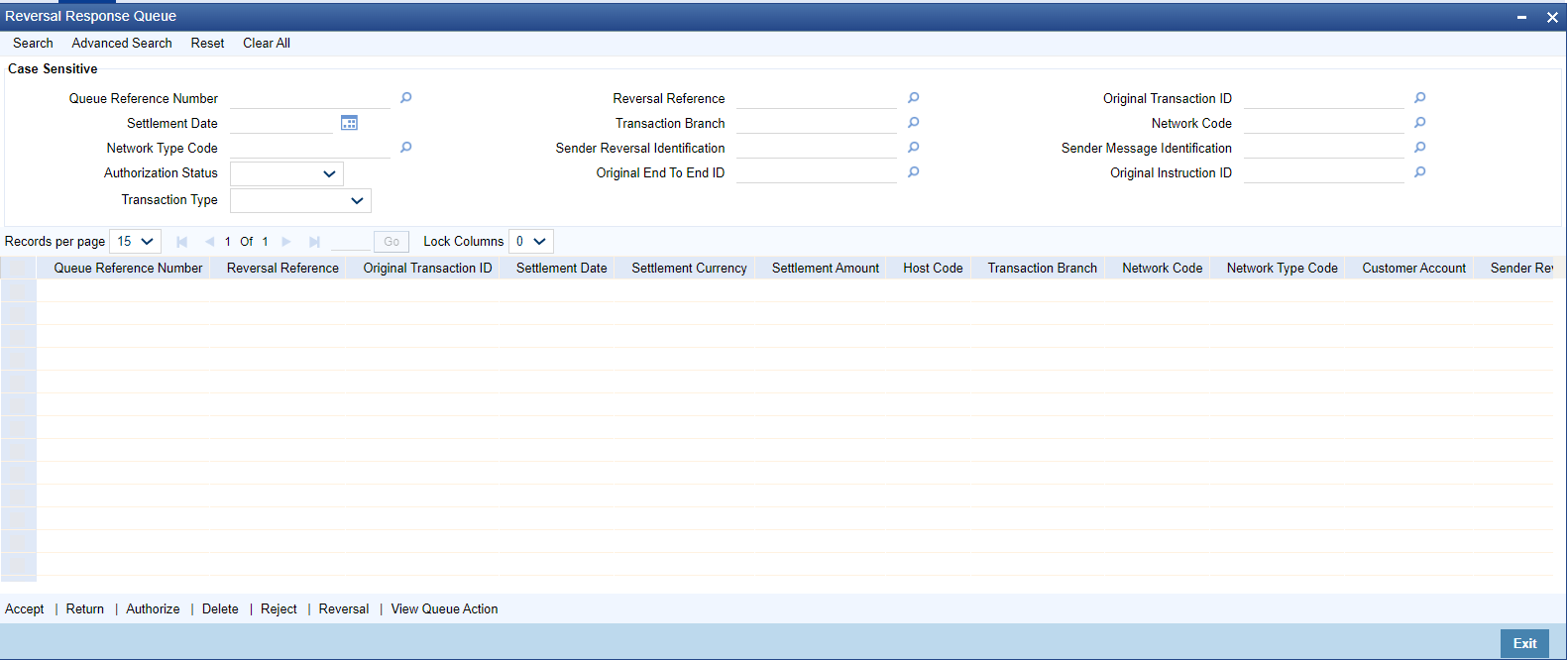
Task: Open Advanced Search
Action: click(122, 44)
